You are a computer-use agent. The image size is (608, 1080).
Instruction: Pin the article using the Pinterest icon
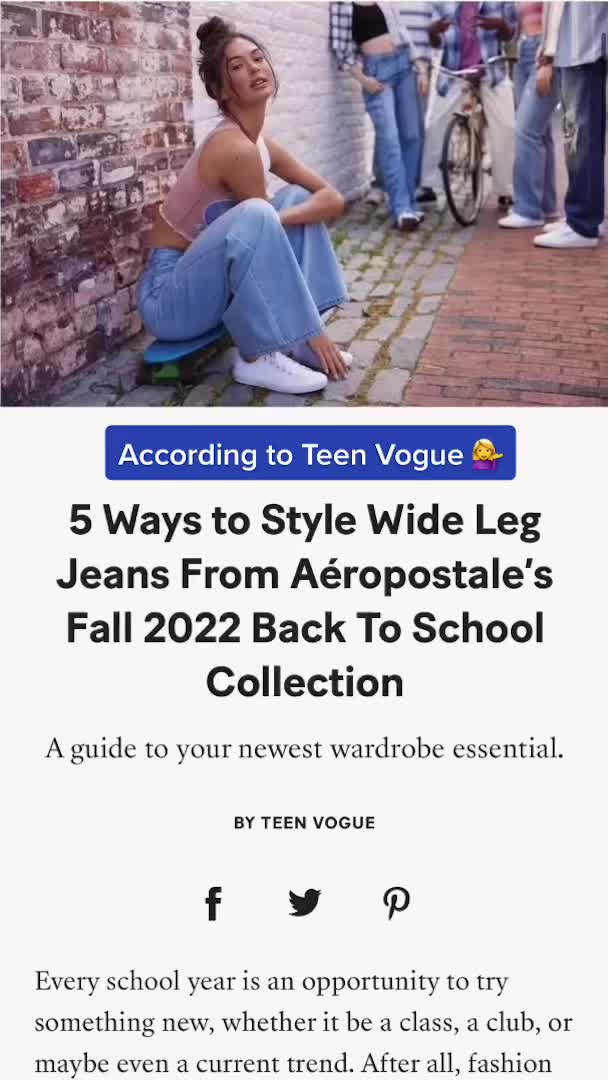point(396,903)
